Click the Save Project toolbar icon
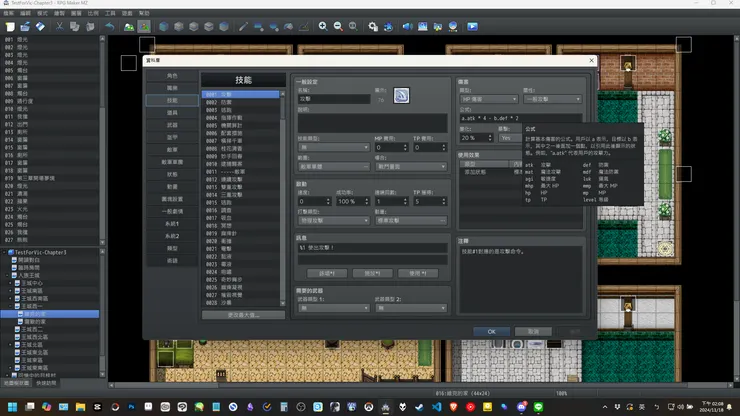 point(40,26)
